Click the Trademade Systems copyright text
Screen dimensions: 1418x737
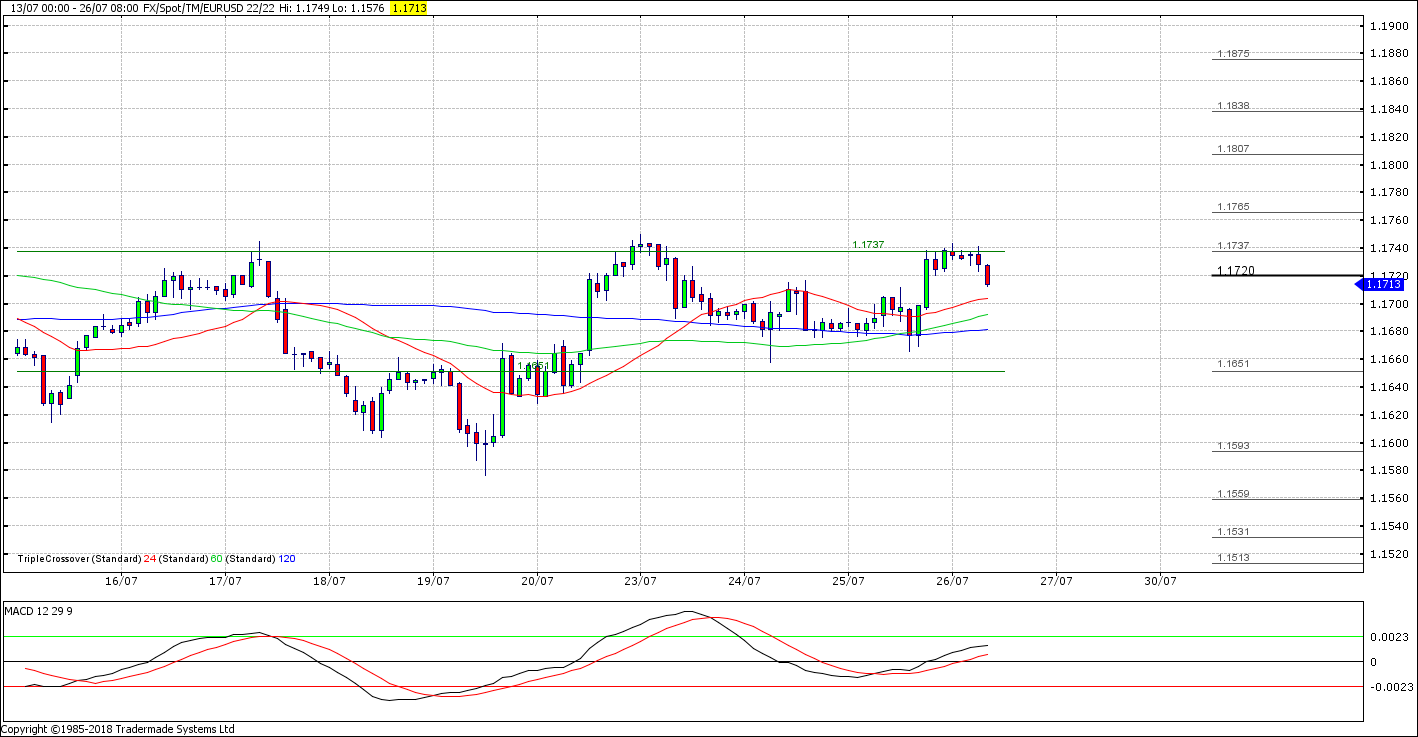click(118, 729)
